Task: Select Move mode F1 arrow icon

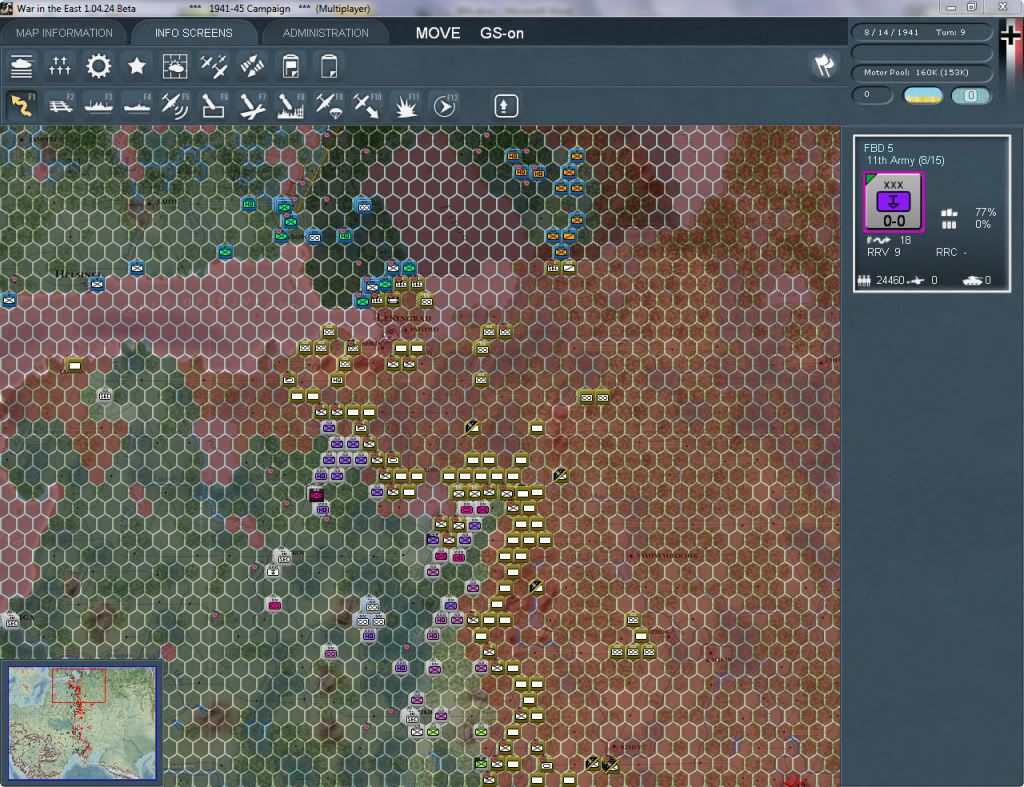Action: click(x=22, y=105)
